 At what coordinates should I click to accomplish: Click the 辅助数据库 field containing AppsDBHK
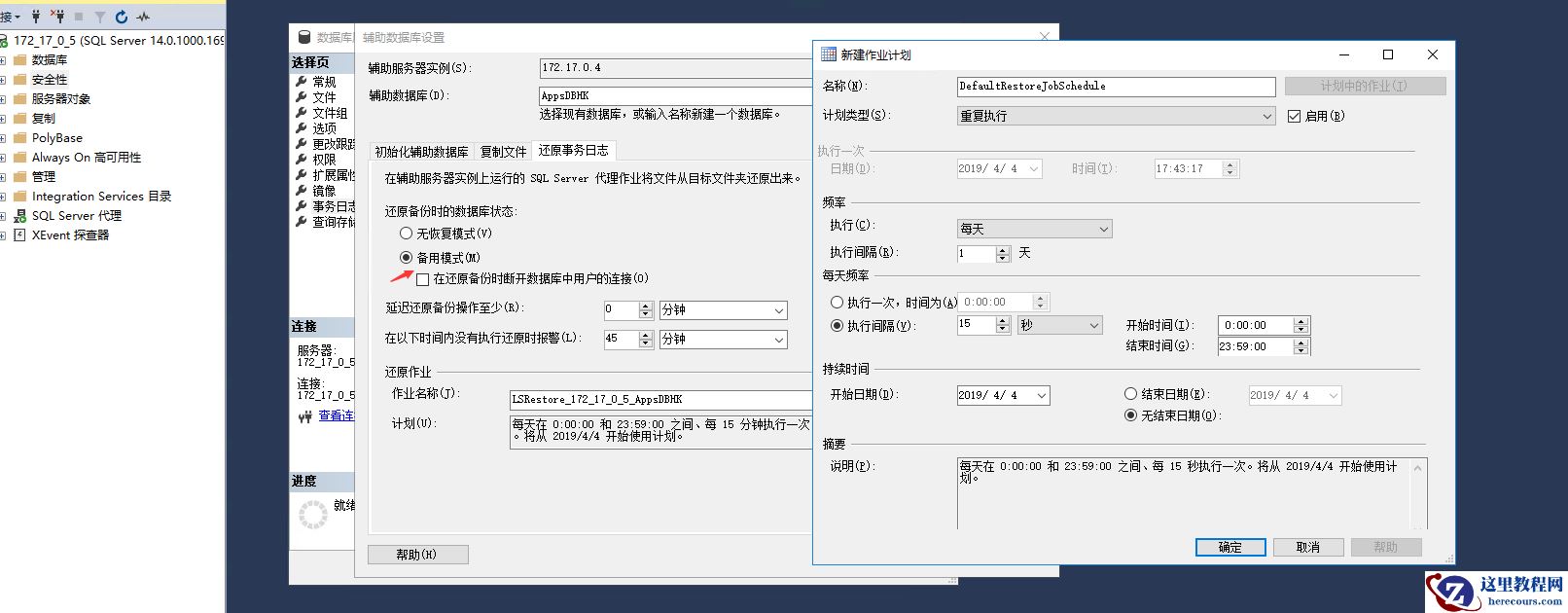pos(676,95)
